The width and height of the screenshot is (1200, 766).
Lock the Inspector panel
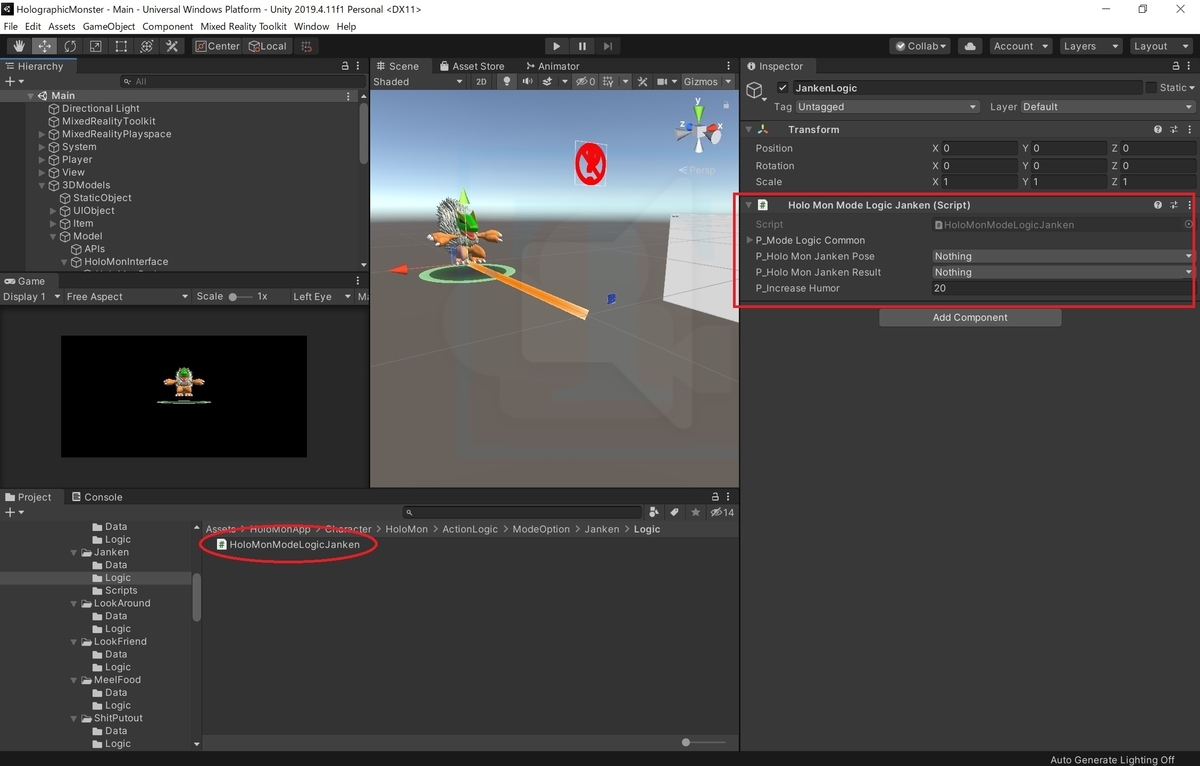click(x=1175, y=66)
